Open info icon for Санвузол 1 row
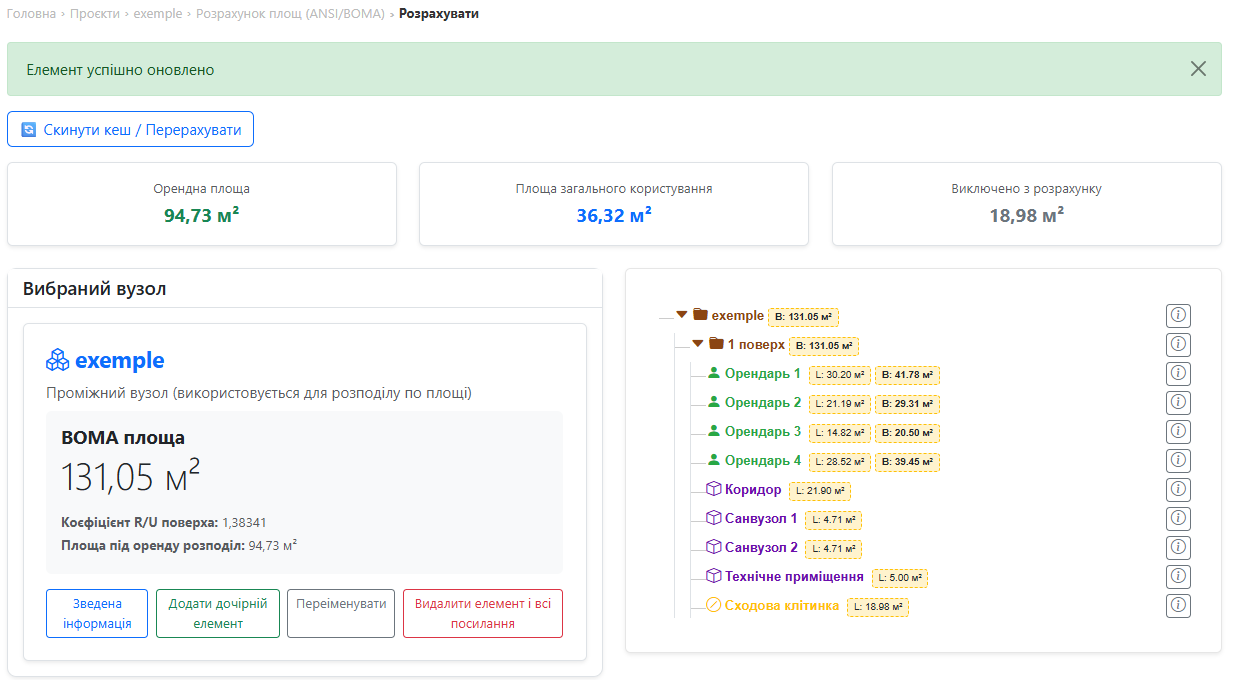The image size is (1249, 680). click(x=1178, y=519)
